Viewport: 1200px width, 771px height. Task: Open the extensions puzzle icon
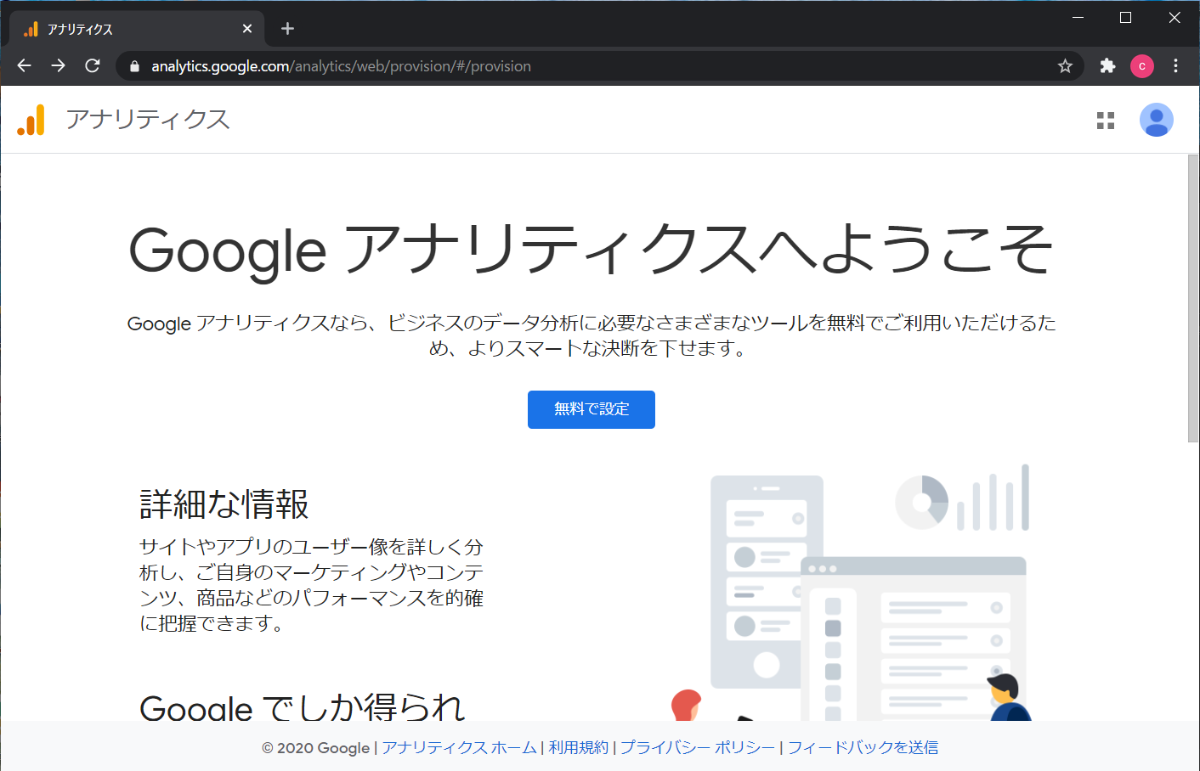[1107, 66]
